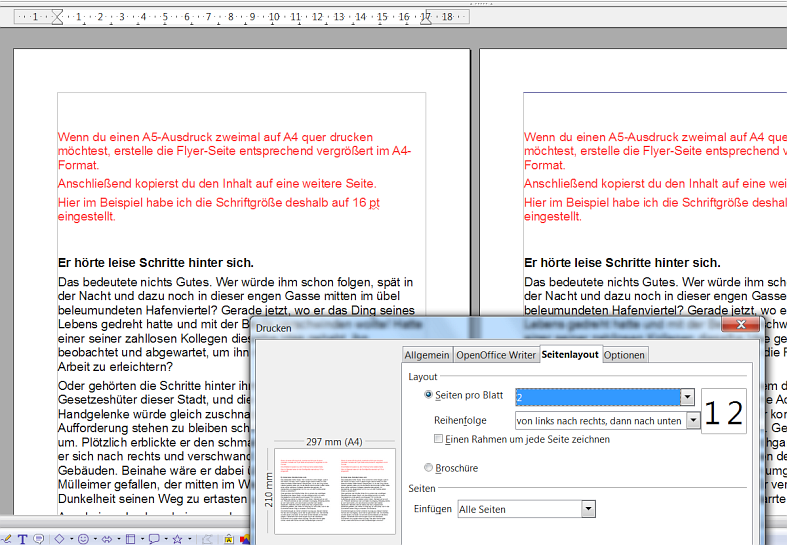Click heading 'Er hörte leise Schritte' on left page
Image resolution: width=787 pixels, height=545 pixels.
(156, 263)
